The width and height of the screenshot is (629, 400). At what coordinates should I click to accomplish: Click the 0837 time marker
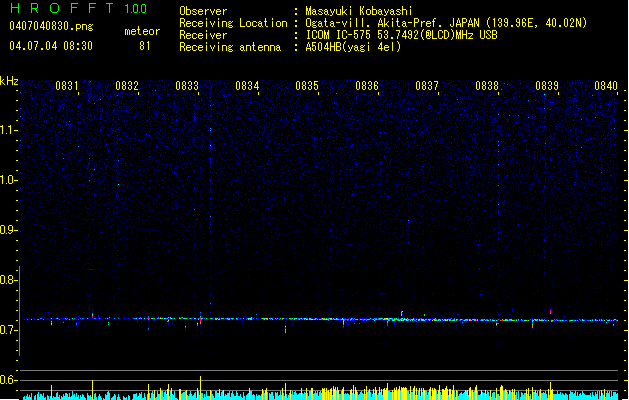427,86
